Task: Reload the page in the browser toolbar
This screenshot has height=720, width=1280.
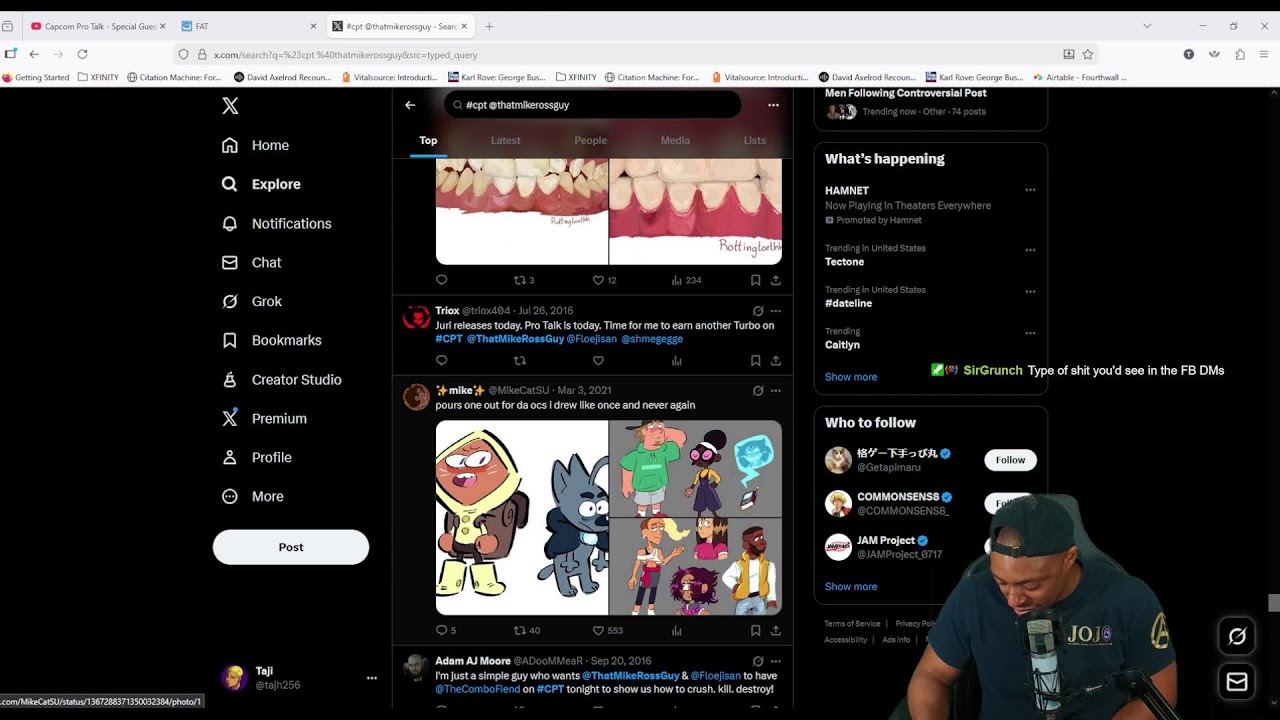Action: 82,54
